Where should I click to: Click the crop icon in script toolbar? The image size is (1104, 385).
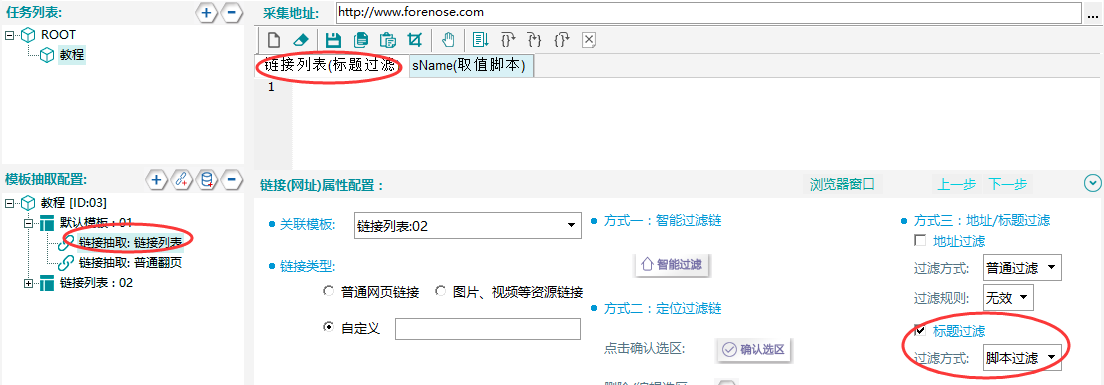(415, 40)
